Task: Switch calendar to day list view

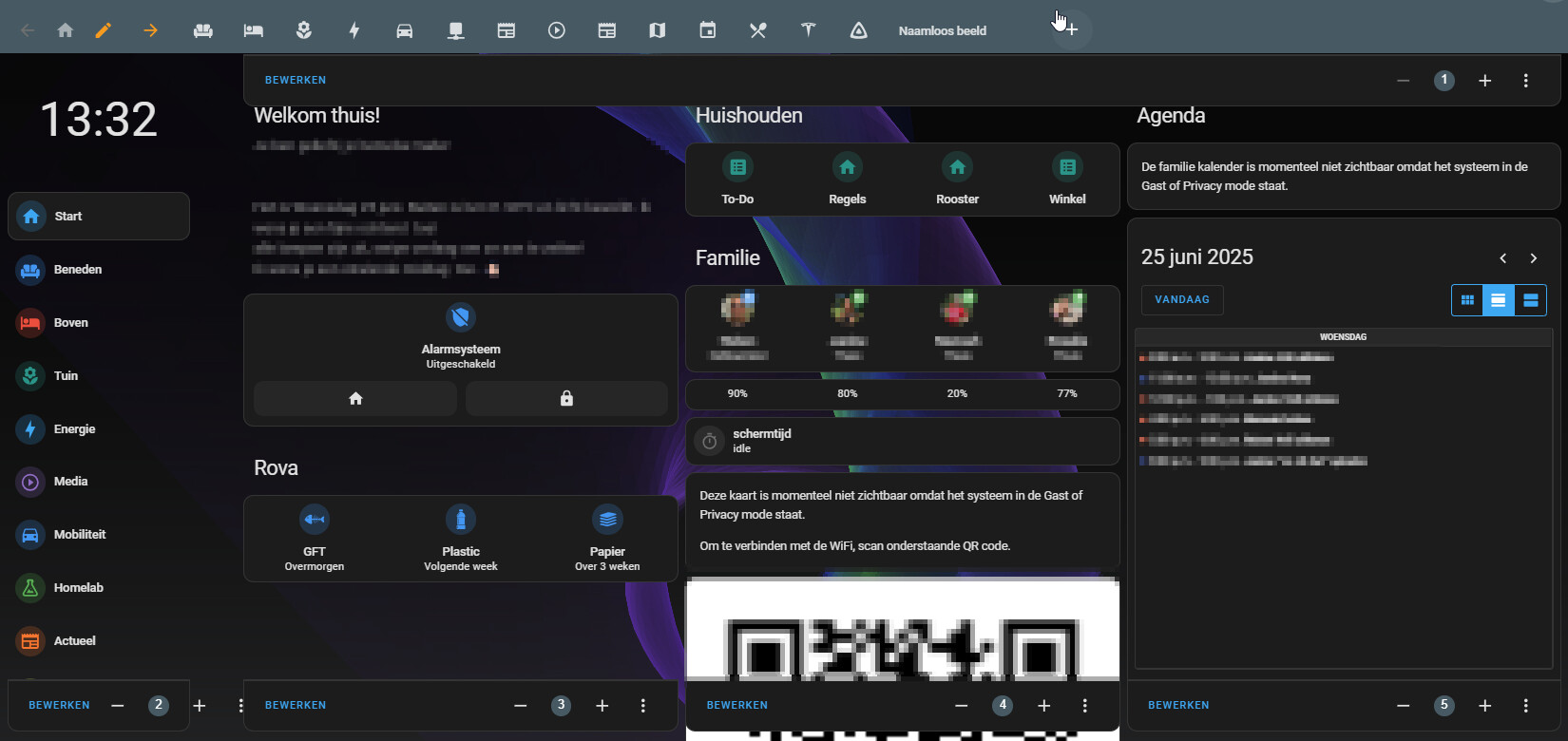Action: pos(1530,300)
